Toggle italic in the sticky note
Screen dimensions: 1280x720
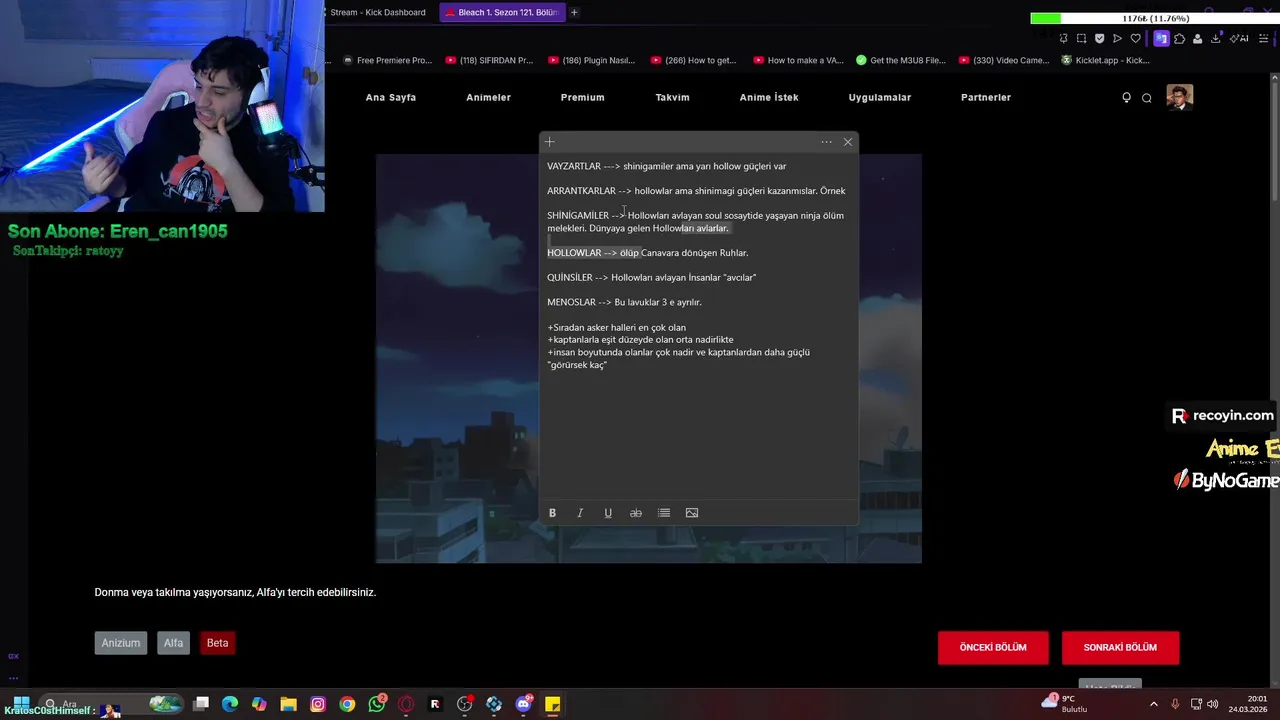click(x=580, y=513)
